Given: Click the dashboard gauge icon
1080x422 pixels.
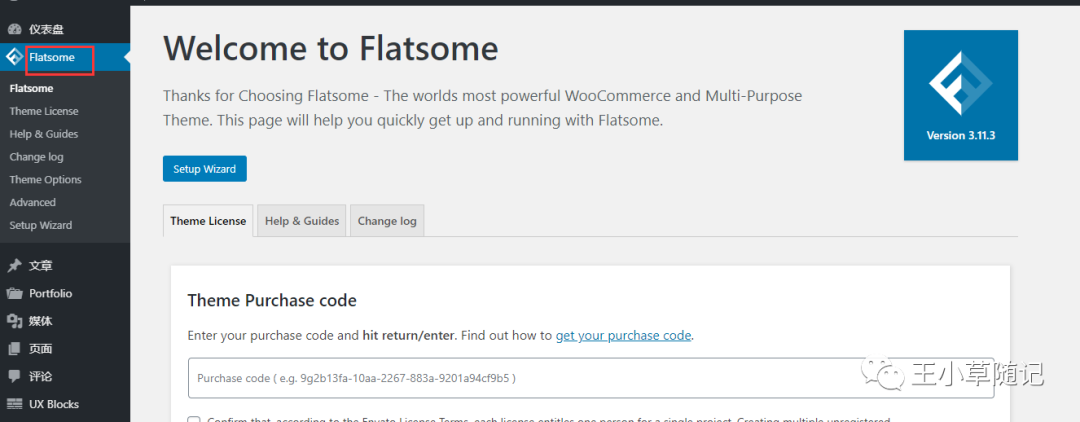Looking at the screenshot, I should coord(14,30).
